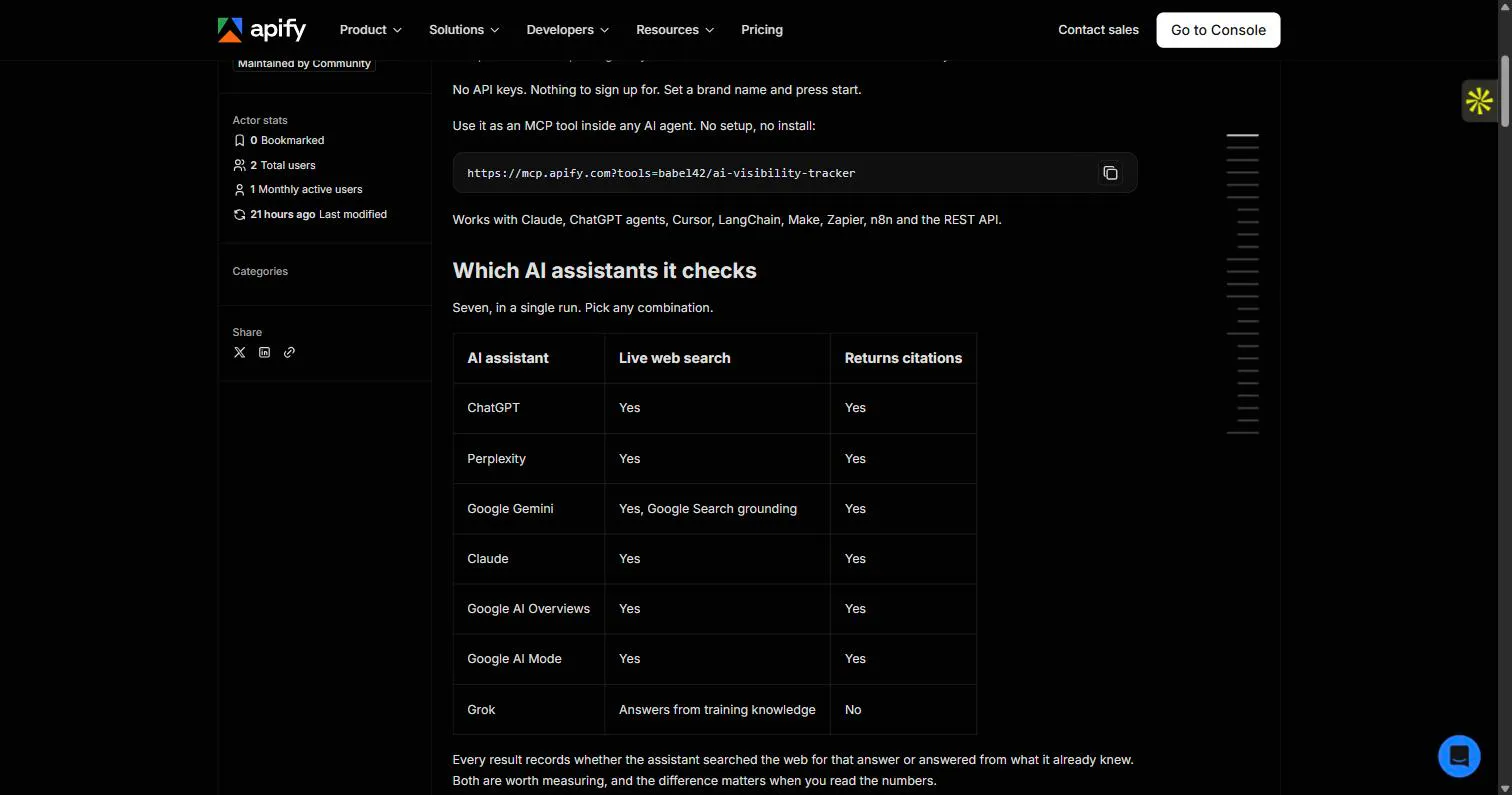Copy link using the Share link icon

(289, 352)
